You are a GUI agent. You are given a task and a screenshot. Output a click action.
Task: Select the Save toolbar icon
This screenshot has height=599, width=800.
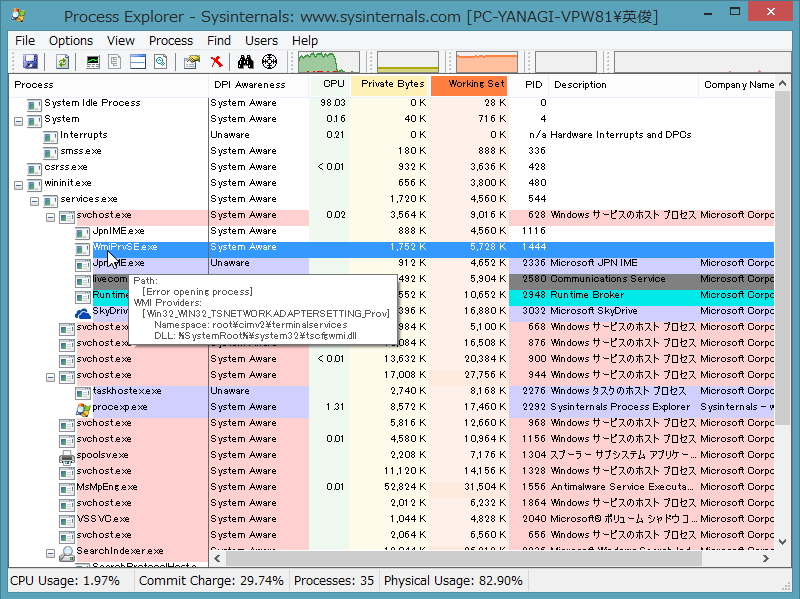coord(31,63)
